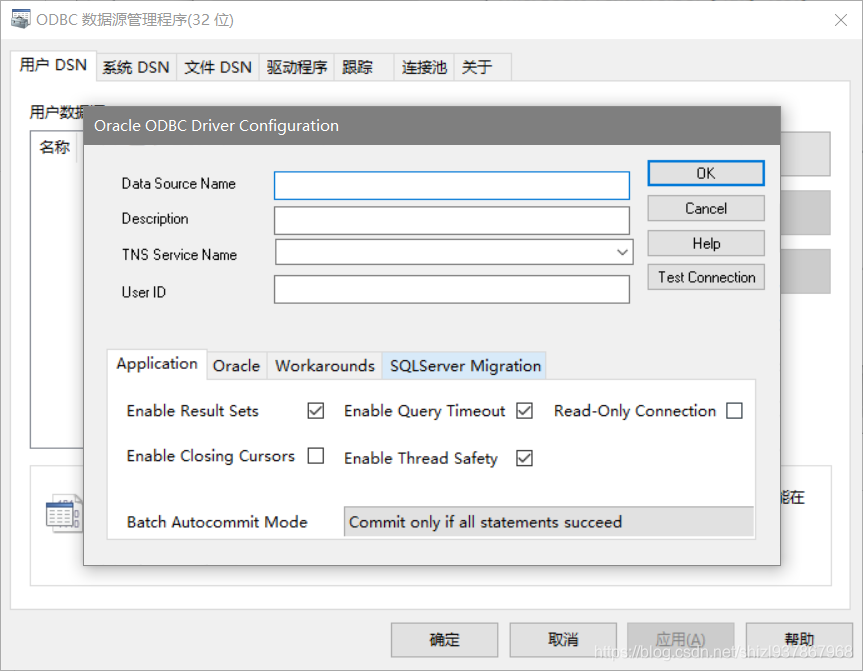Image resolution: width=863 pixels, height=671 pixels.
Task: Close the ODBC administrator window
Action: [x=840, y=20]
